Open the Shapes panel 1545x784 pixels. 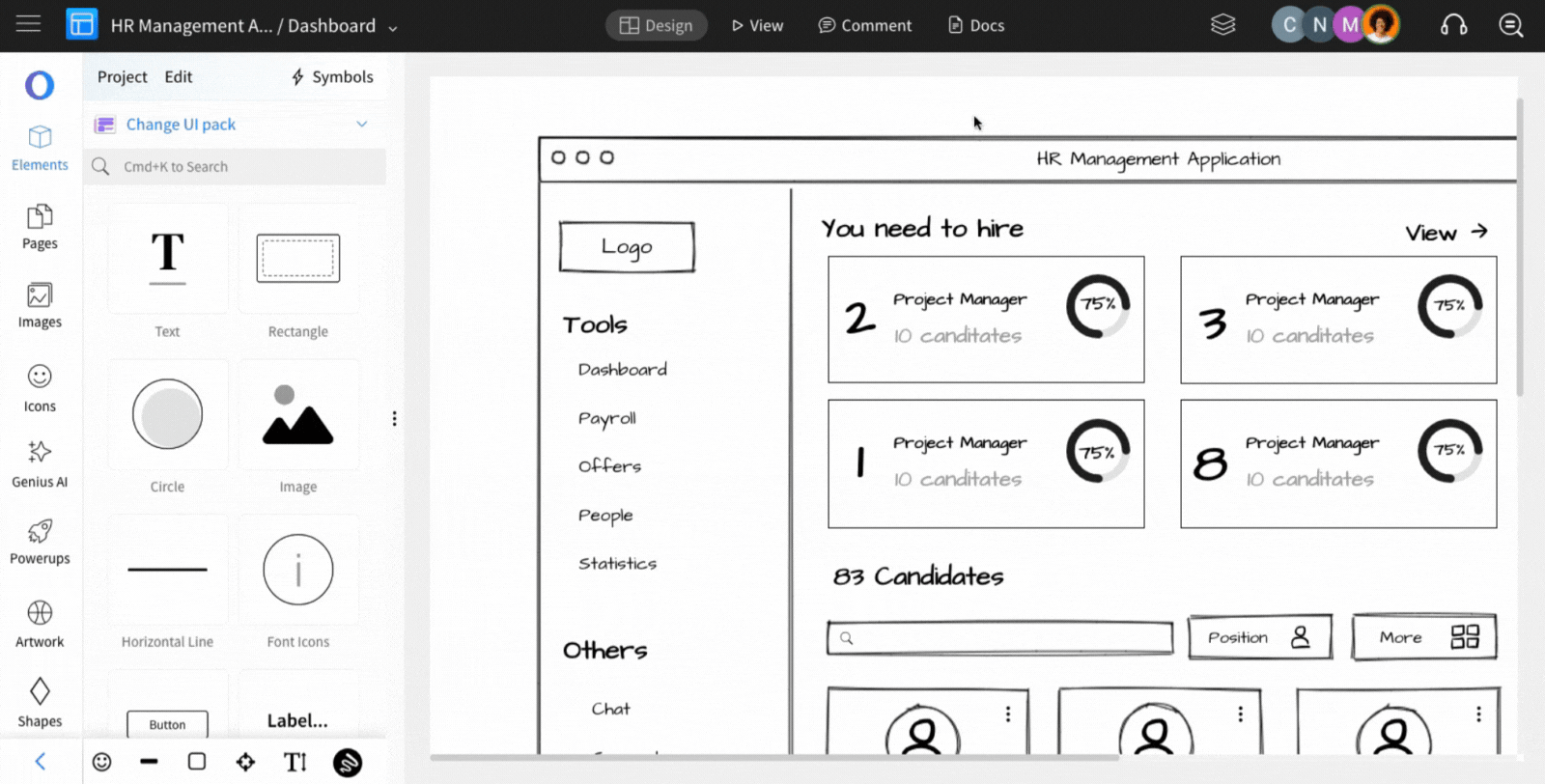40,703
